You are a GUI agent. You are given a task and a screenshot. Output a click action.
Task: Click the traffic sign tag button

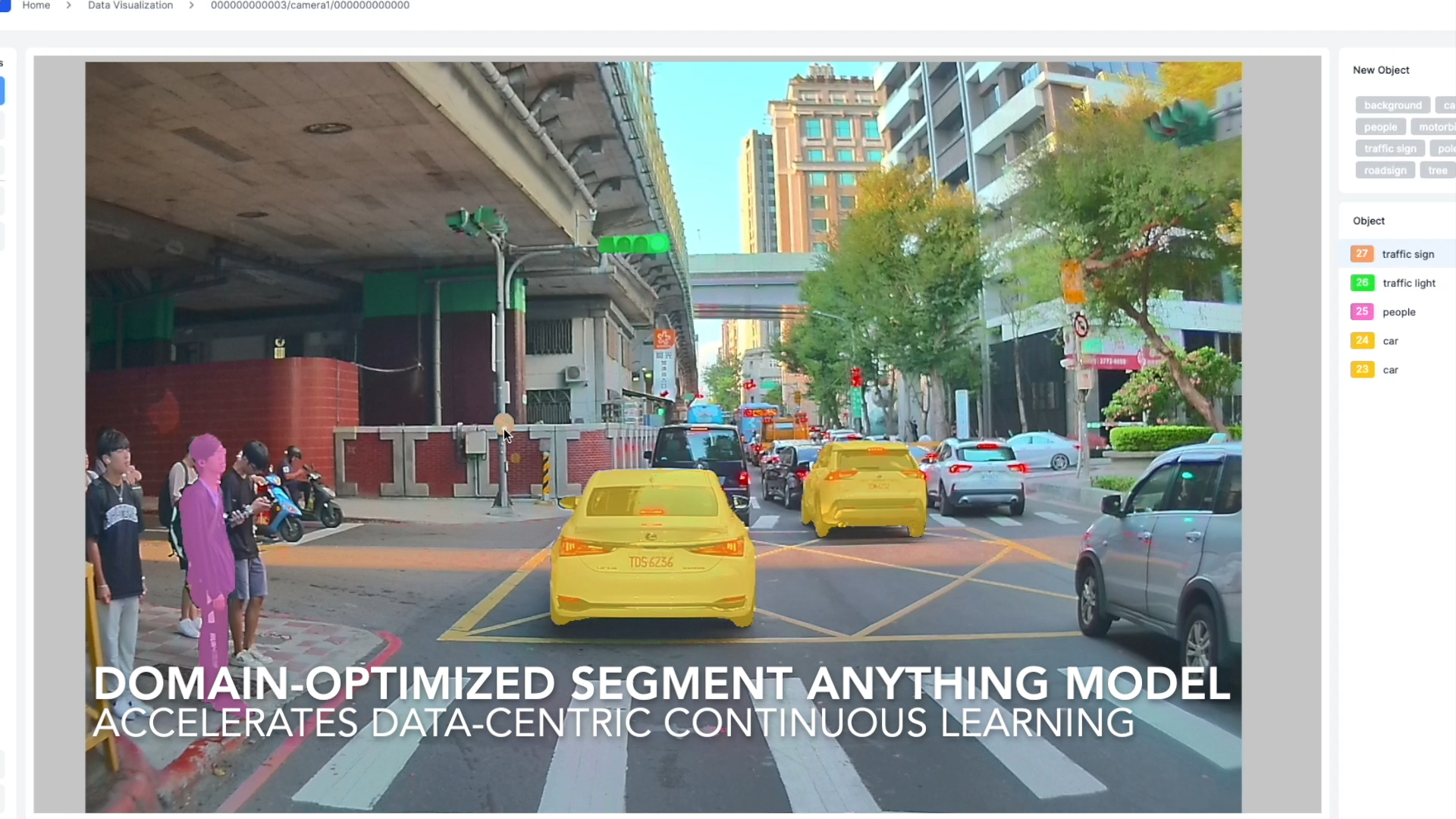(x=1390, y=148)
